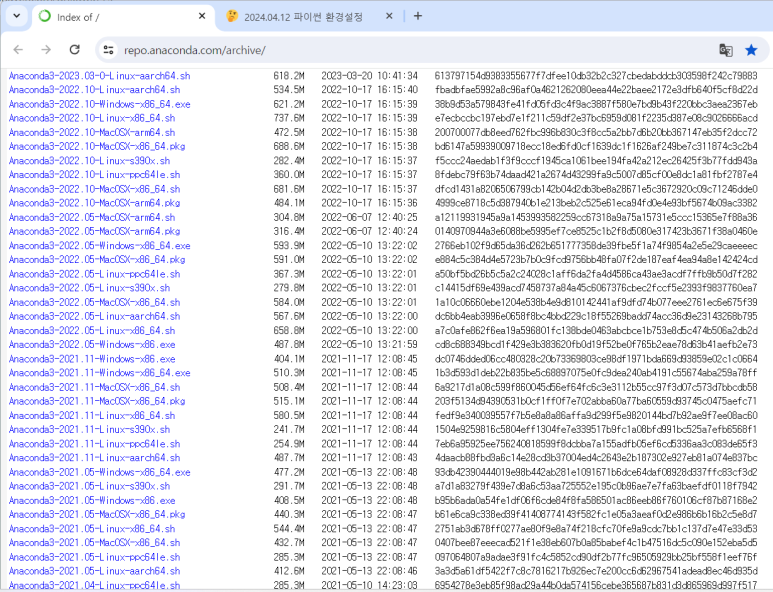
Task: Get Anaconda3-2021.11-Linux-x86_64.sh installer
Action: tap(92, 416)
